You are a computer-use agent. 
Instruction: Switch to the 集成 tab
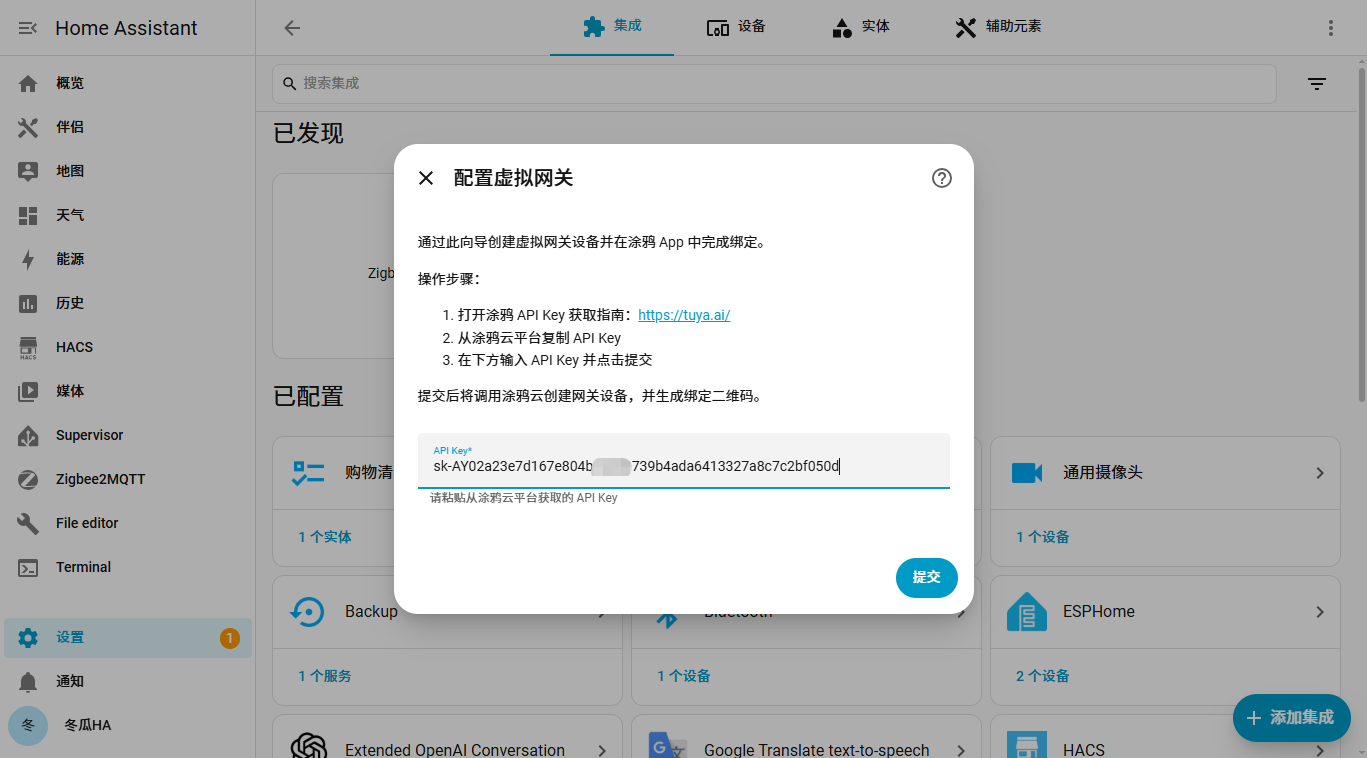612,27
